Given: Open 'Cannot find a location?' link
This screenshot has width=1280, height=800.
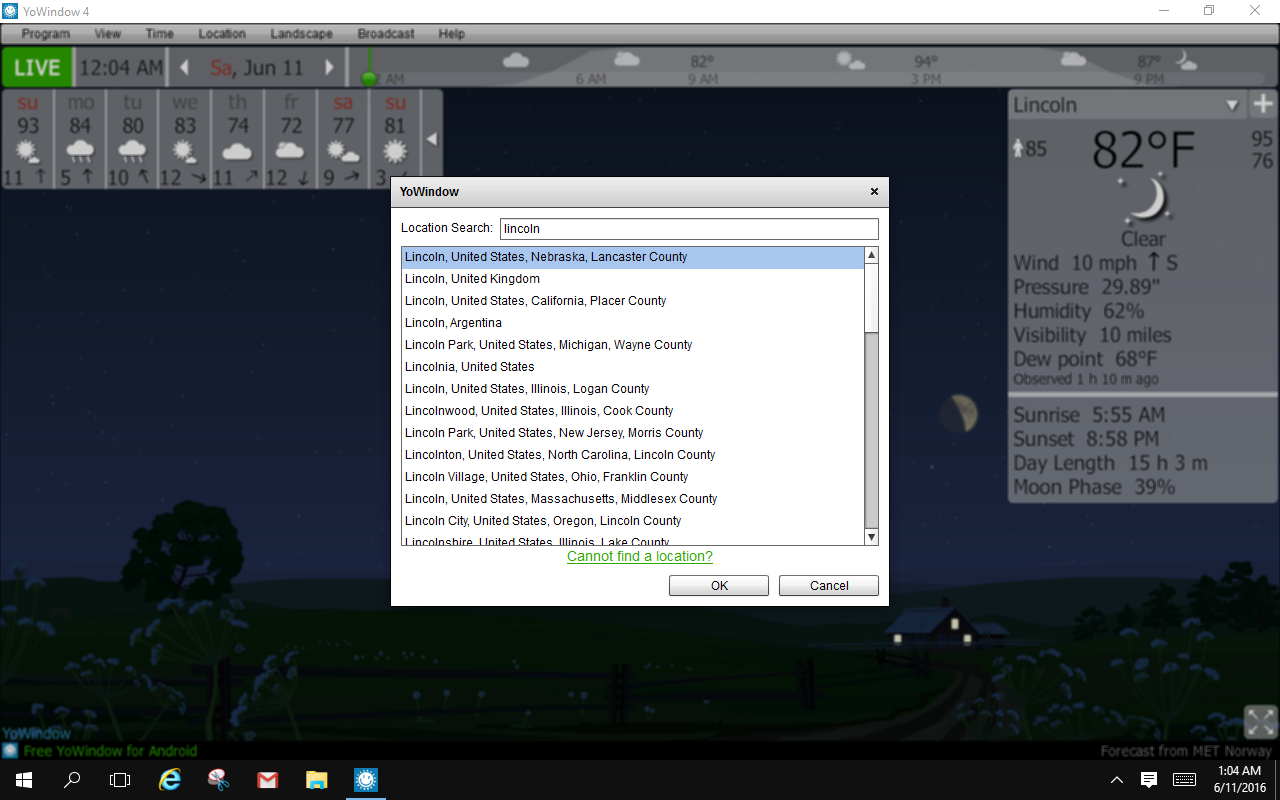Looking at the screenshot, I should 640,556.
